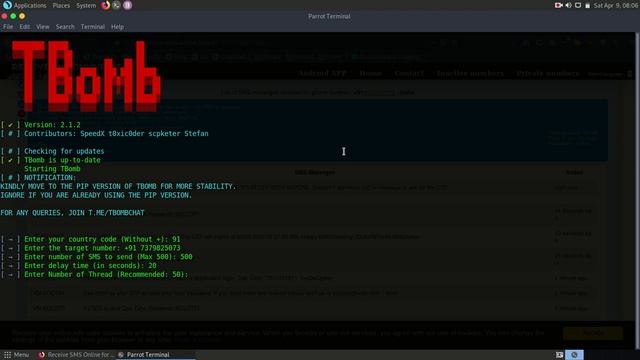Click the IGNORE IF YOU ARE ALREADY line
Screen dimensions: 640x360
click(x=96, y=195)
